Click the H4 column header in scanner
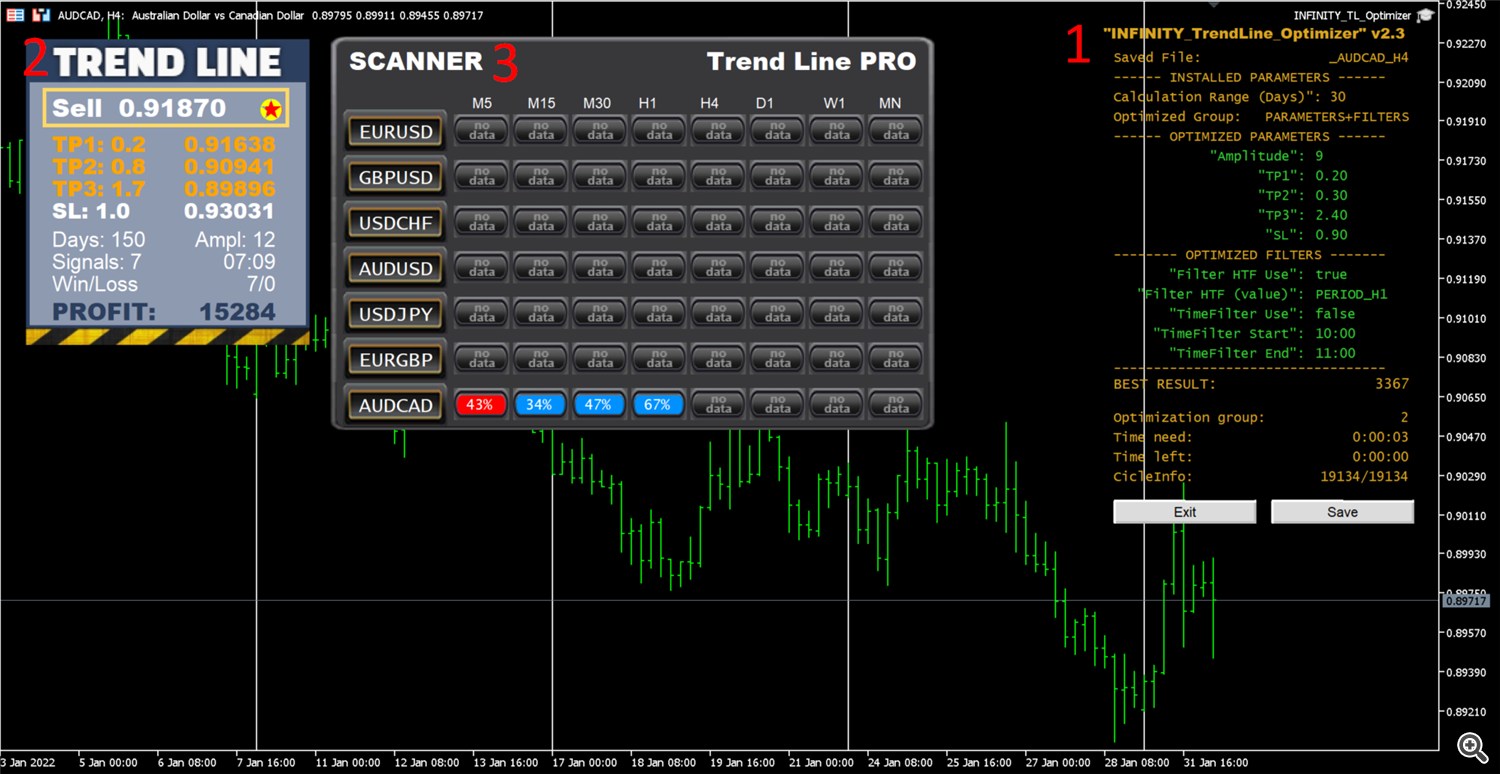The height and width of the screenshot is (774, 1500). [x=709, y=104]
